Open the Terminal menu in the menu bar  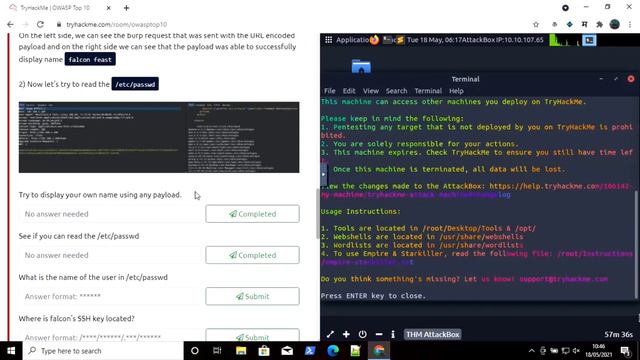pyautogui.click(x=428, y=91)
